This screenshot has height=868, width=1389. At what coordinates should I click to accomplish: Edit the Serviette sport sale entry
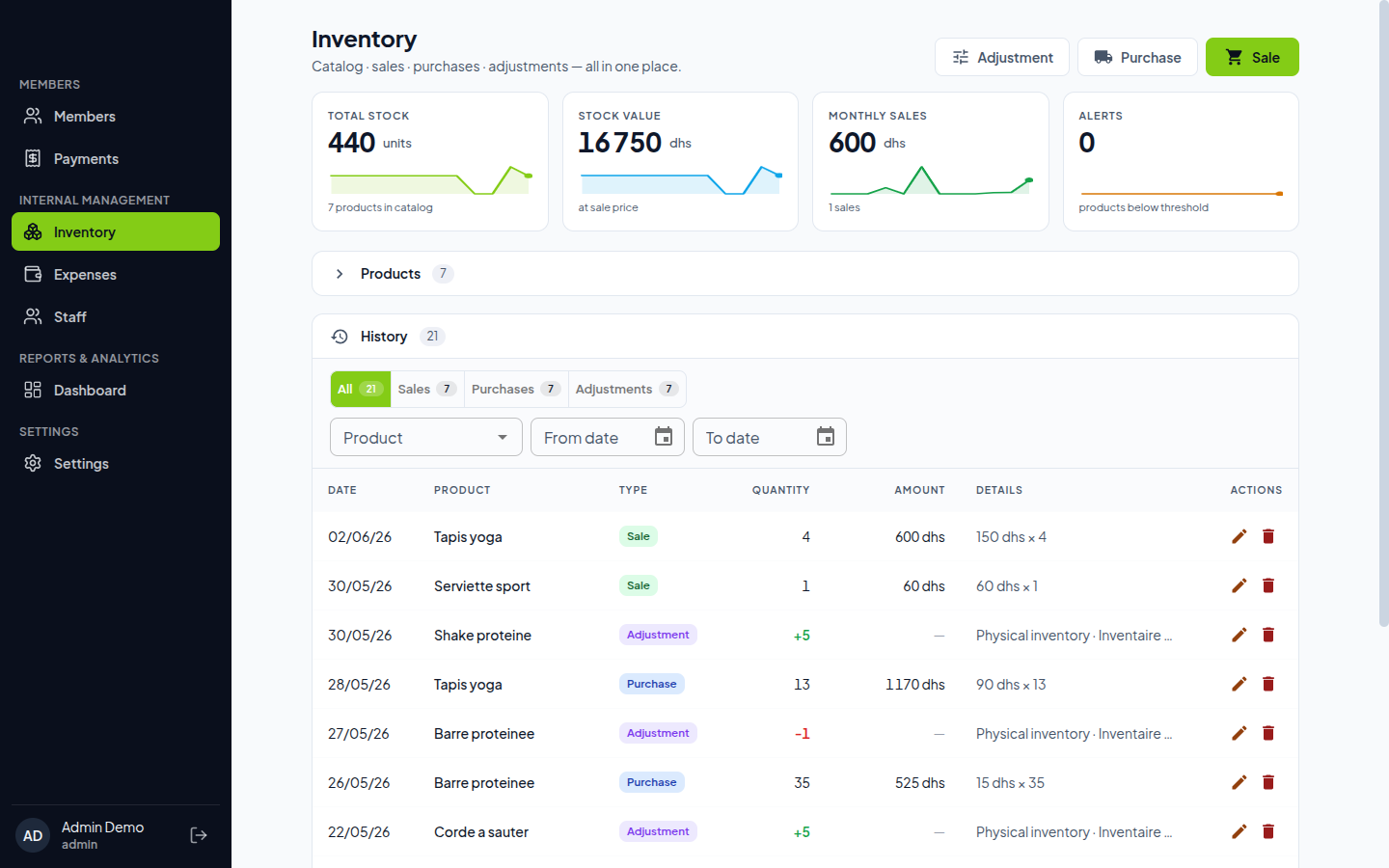1239,585
